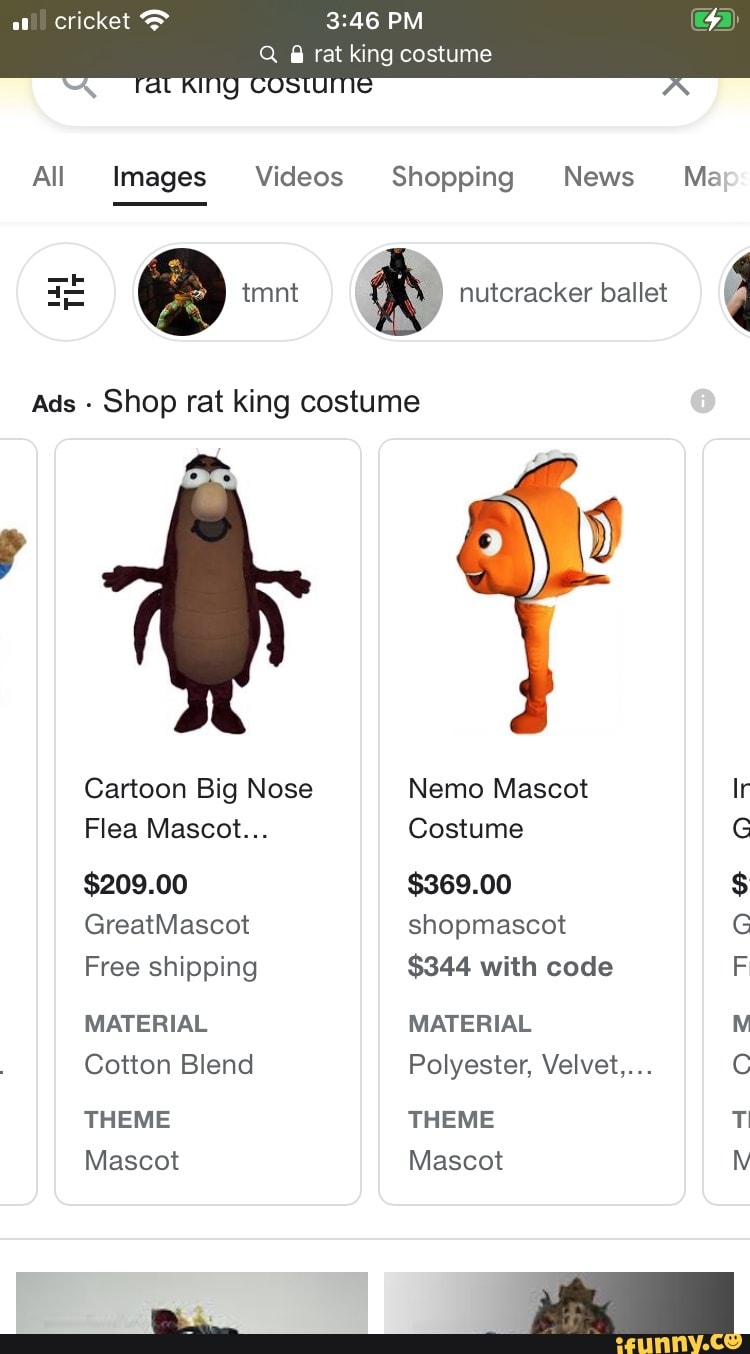
Task: Toggle the Images tab underline selection
Action: 159,177
